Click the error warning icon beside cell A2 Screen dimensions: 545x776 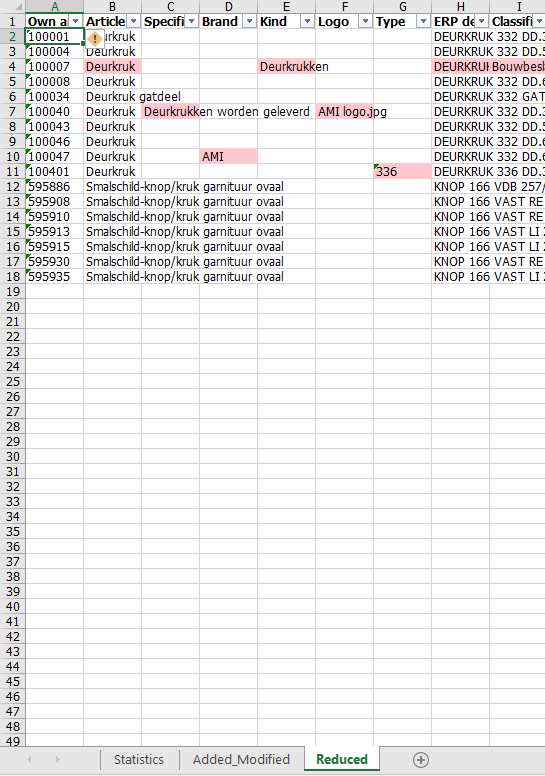95,39
